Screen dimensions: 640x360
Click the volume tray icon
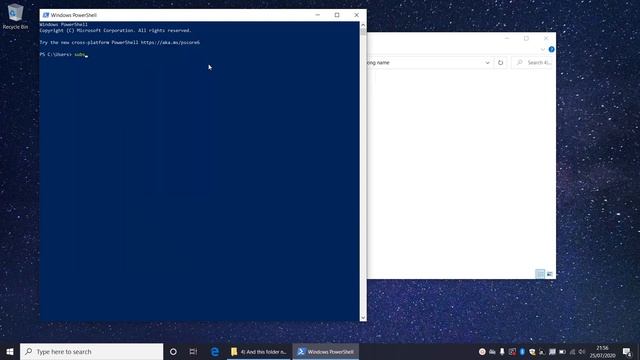click(582, 351)
